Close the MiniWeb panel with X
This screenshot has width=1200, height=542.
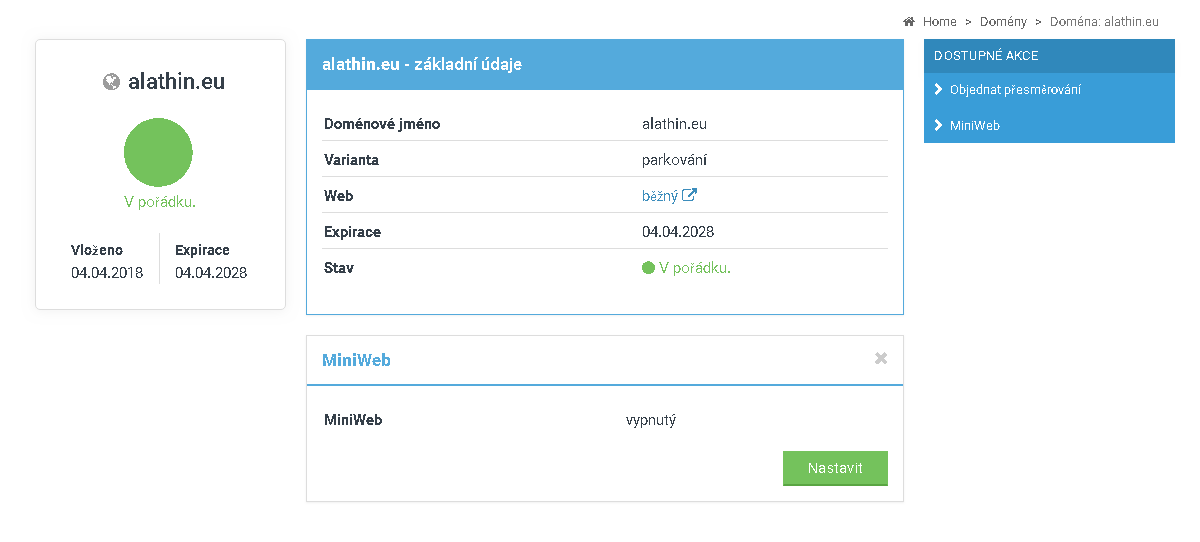(881, 358)
